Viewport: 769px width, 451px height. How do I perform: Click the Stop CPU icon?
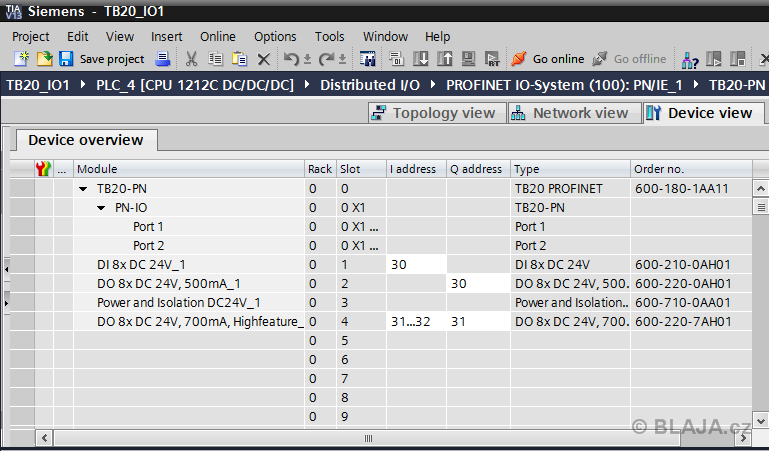[738, 59]
